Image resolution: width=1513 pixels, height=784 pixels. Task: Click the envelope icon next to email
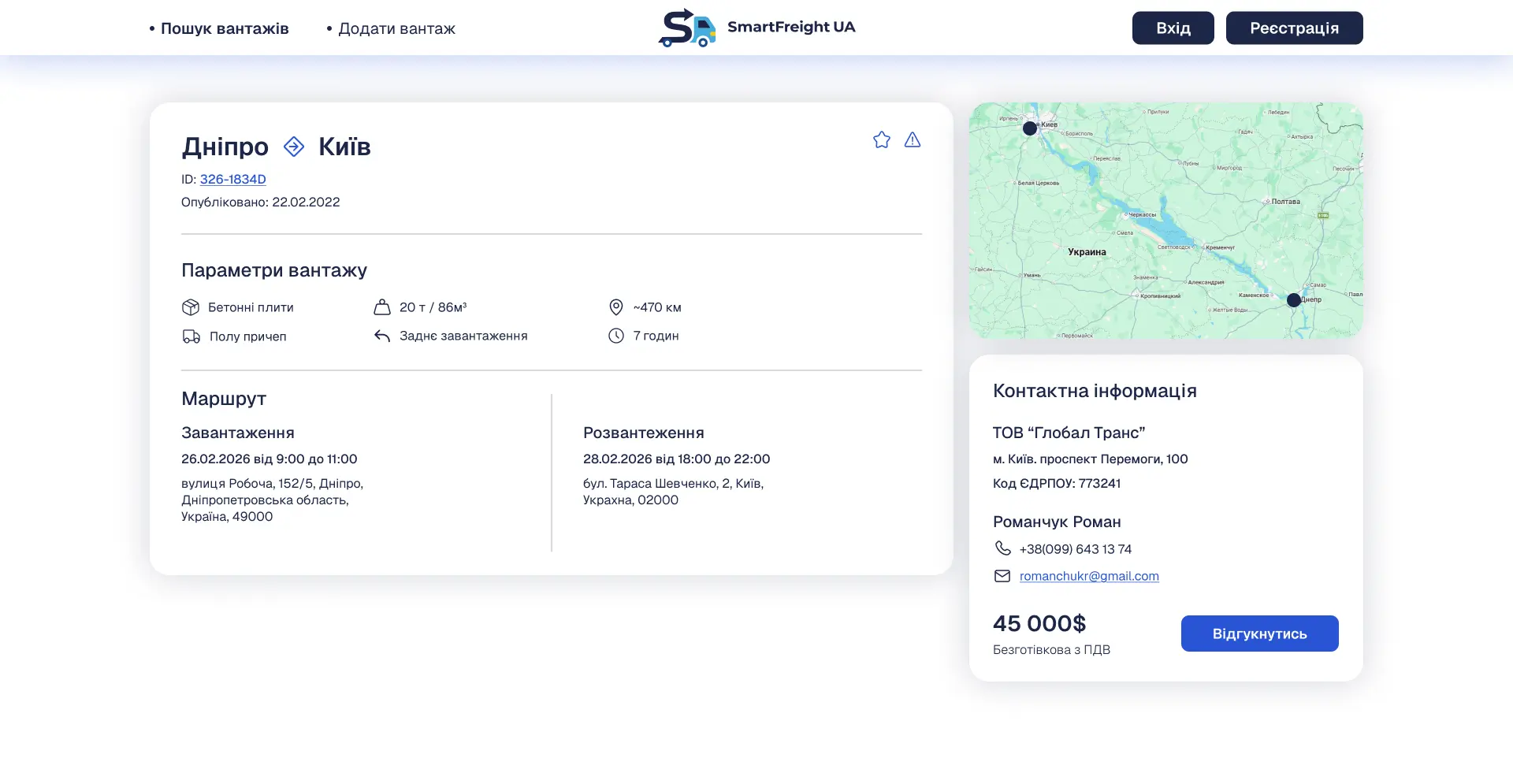1002,576
